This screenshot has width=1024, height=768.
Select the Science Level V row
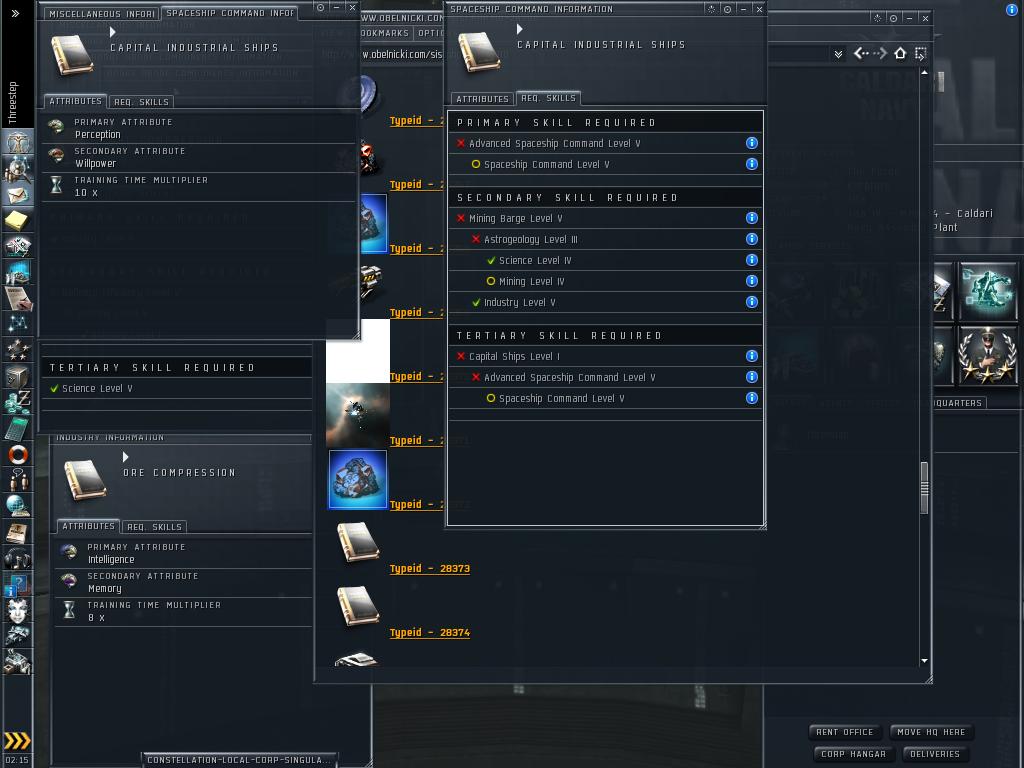point(176,389)
